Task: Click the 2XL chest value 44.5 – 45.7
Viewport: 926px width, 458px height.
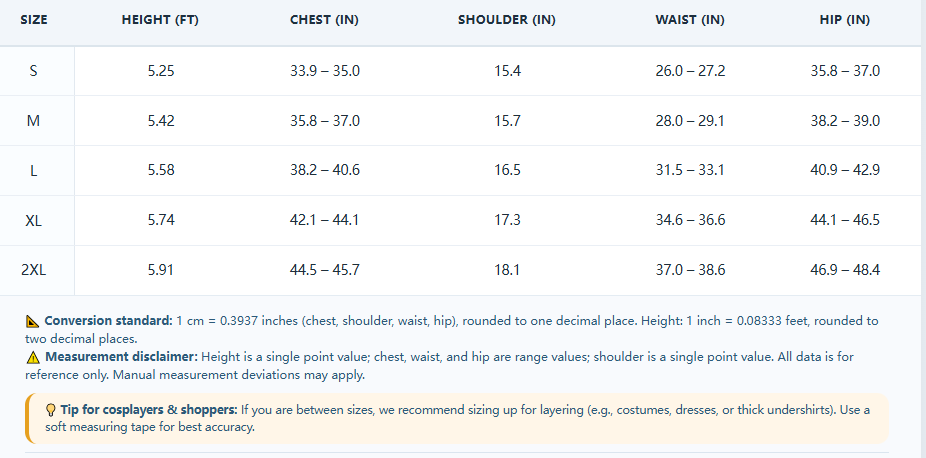Action: [x=325, y=270]
